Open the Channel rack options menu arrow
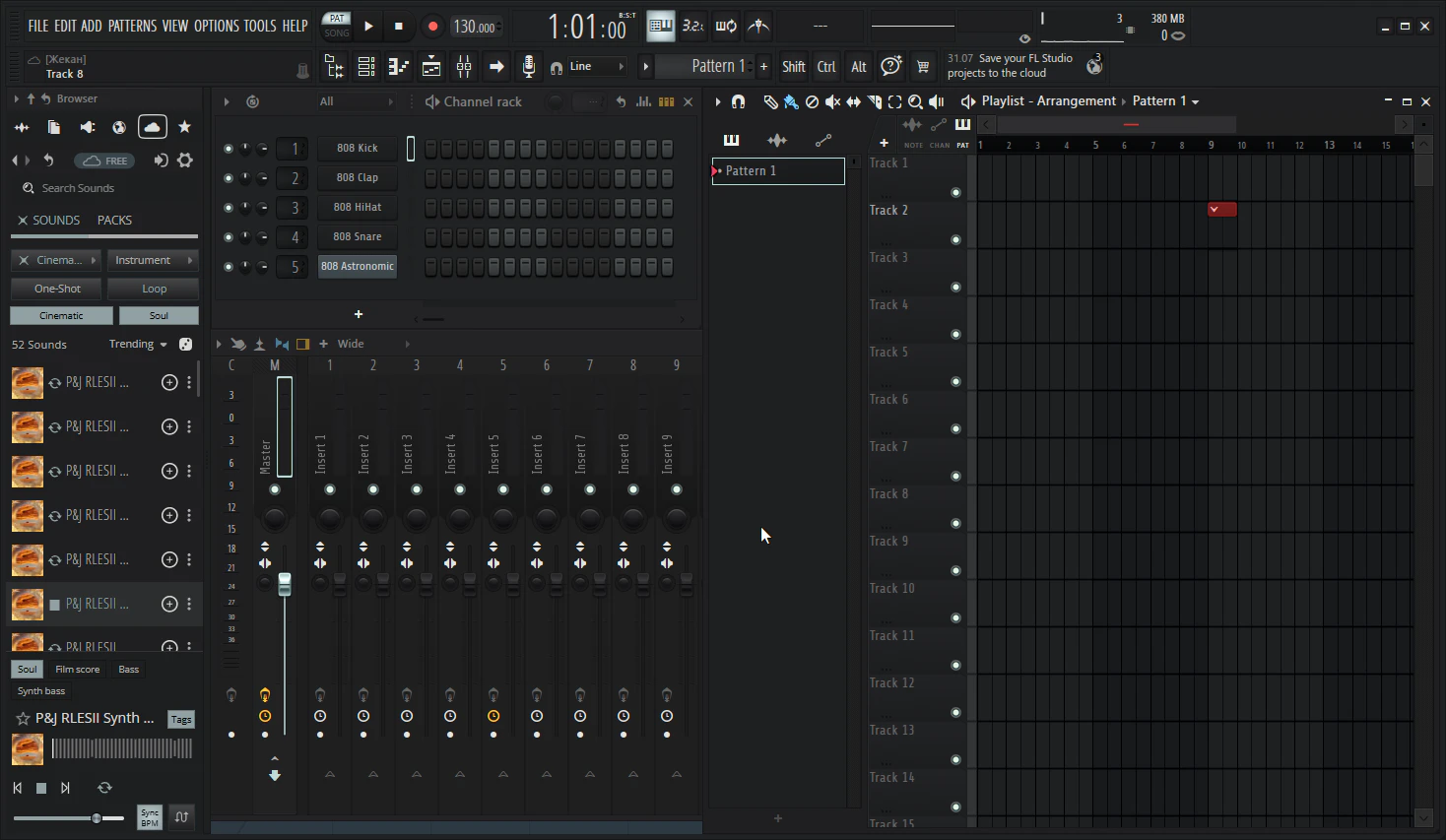1446x840 pixels. [x=227, y=101]
